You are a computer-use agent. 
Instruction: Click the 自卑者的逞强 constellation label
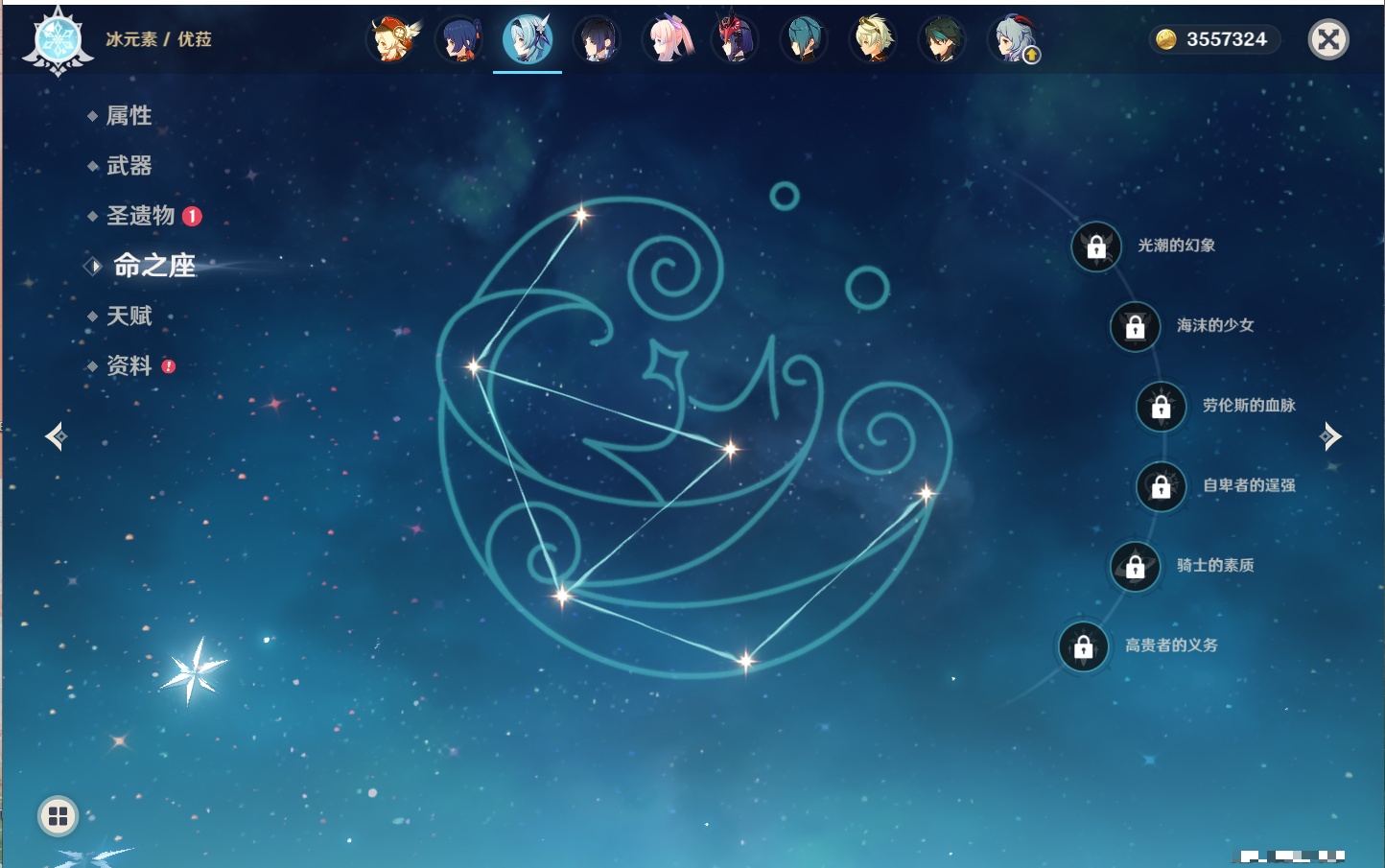click(x=1249, y=485)
